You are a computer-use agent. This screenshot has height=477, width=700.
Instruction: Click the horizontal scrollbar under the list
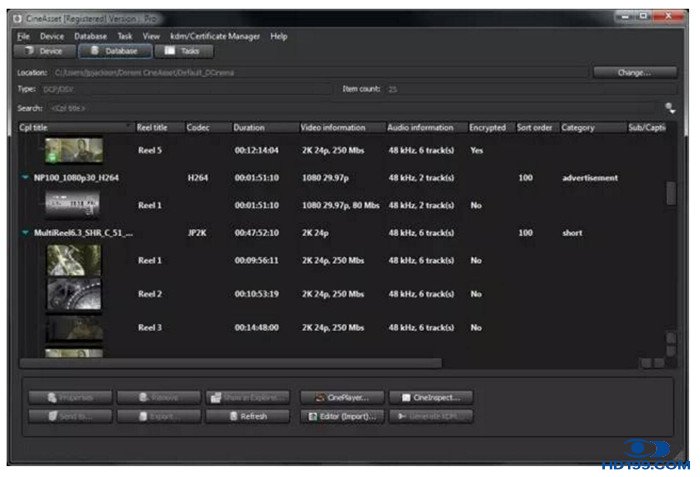(230, 363)
